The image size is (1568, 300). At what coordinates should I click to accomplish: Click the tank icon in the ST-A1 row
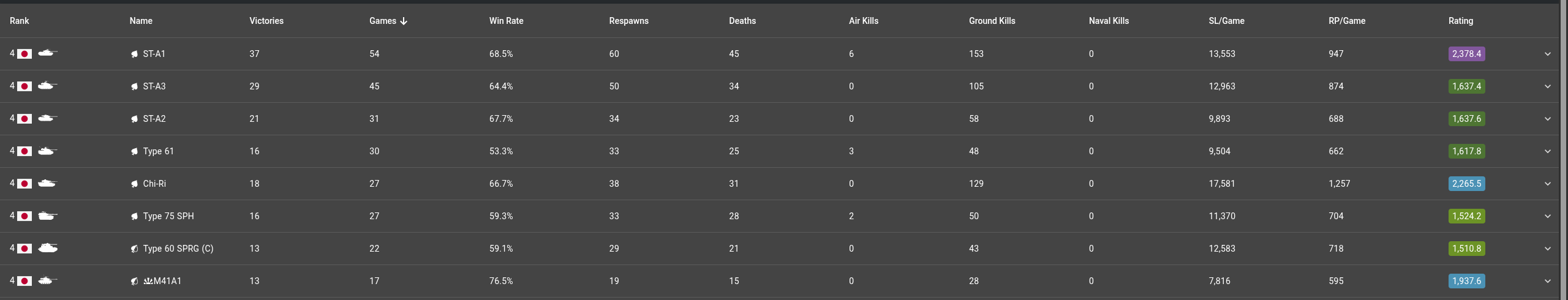pos(48,53)
